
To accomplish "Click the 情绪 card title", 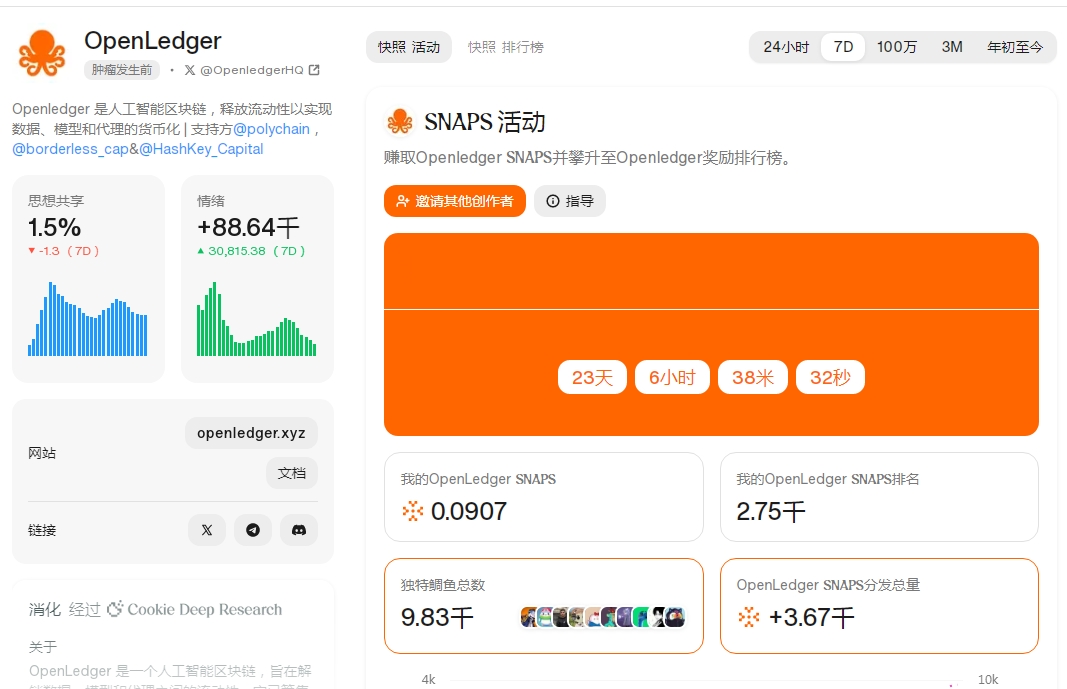I will coord(211,201).
